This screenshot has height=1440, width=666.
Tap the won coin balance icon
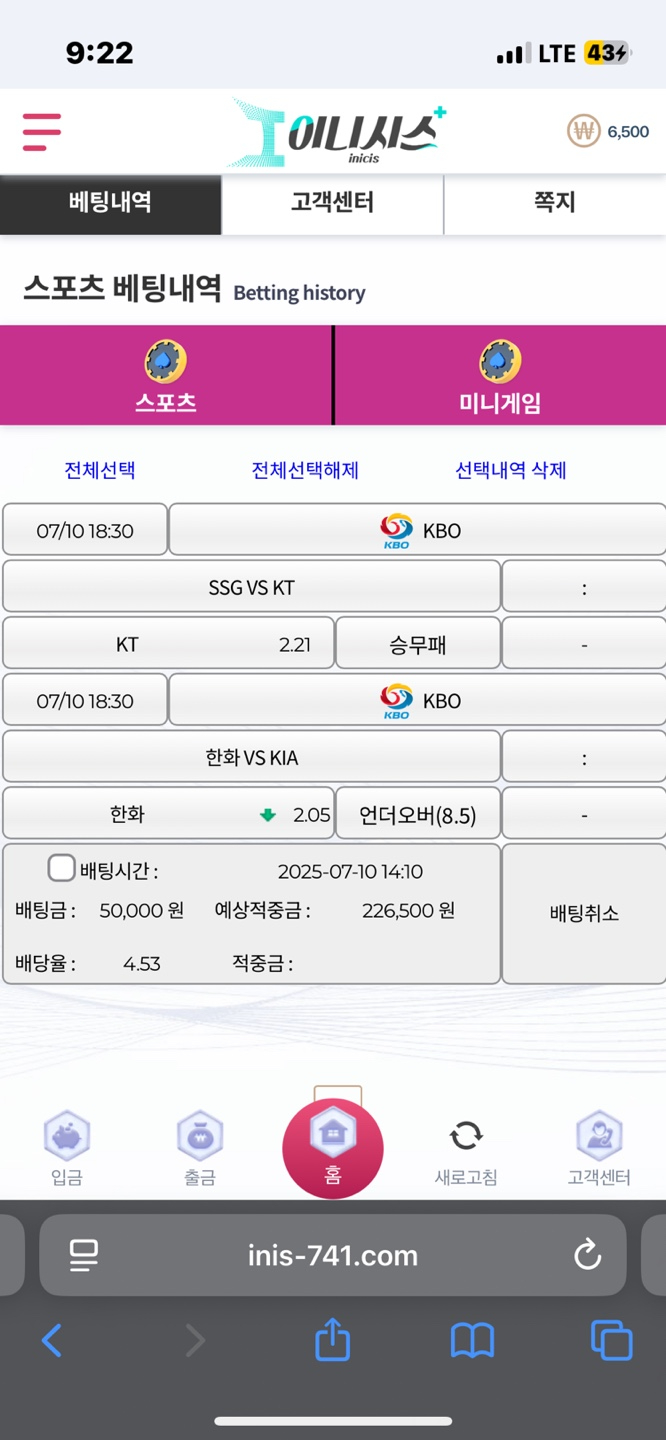coord(583,131)
